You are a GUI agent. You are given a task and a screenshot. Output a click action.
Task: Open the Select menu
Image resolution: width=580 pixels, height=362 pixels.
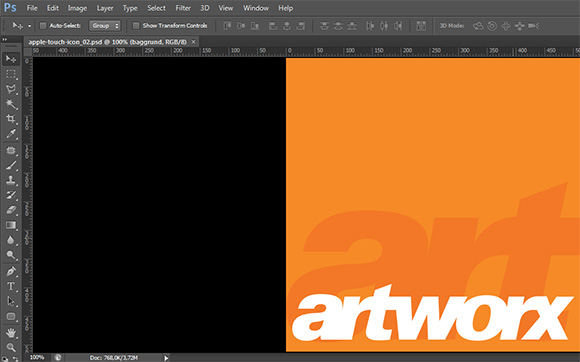pyautogui.click(x=156, y=8)
